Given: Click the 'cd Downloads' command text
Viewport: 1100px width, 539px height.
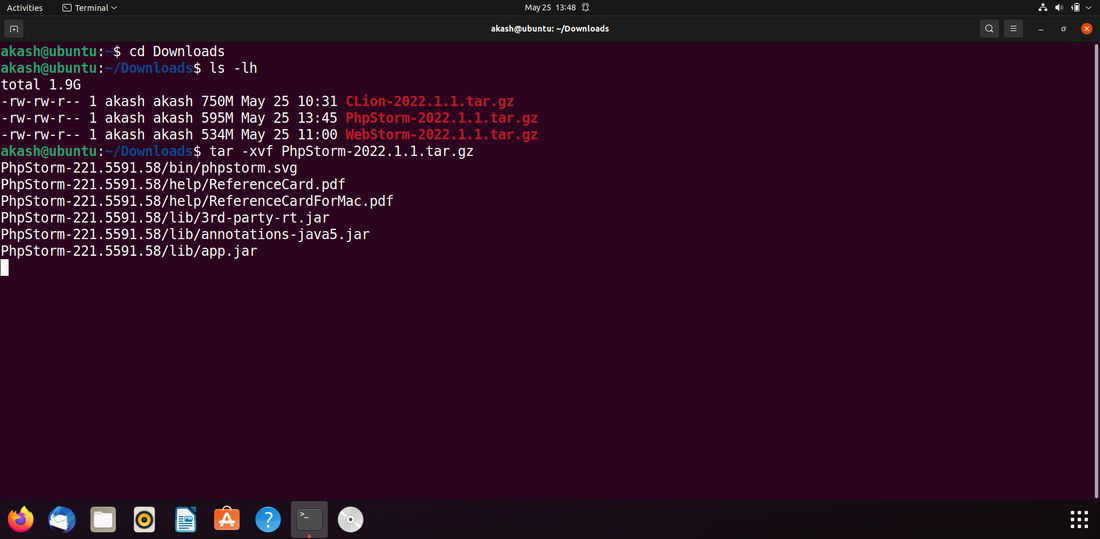Looking at the screenshot, I should pos(177,52).
